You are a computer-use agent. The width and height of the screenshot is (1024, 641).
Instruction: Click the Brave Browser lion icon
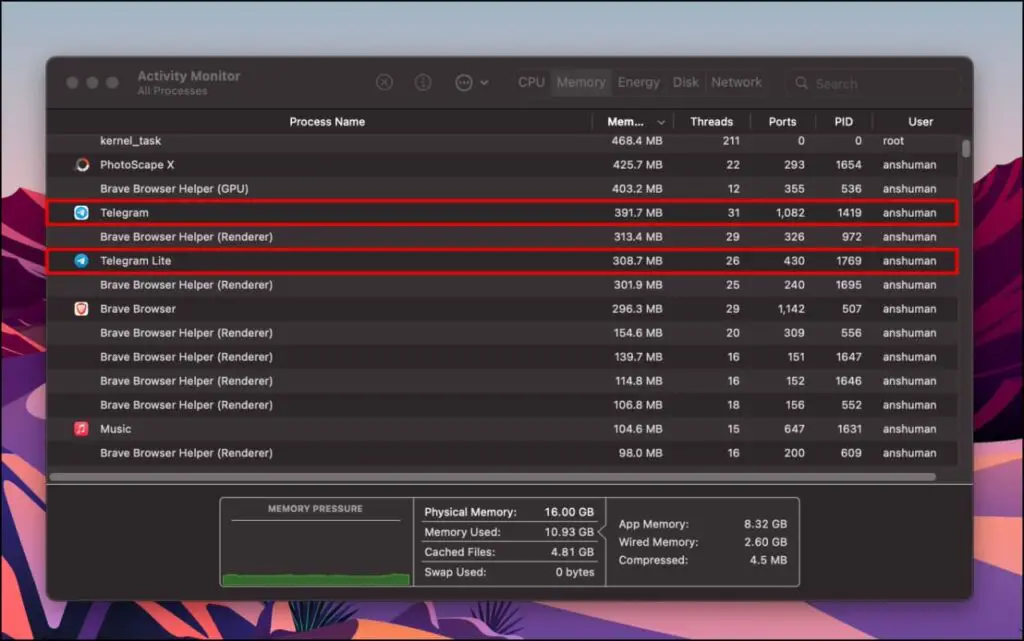pyautogui.click(x=82, y=309)
